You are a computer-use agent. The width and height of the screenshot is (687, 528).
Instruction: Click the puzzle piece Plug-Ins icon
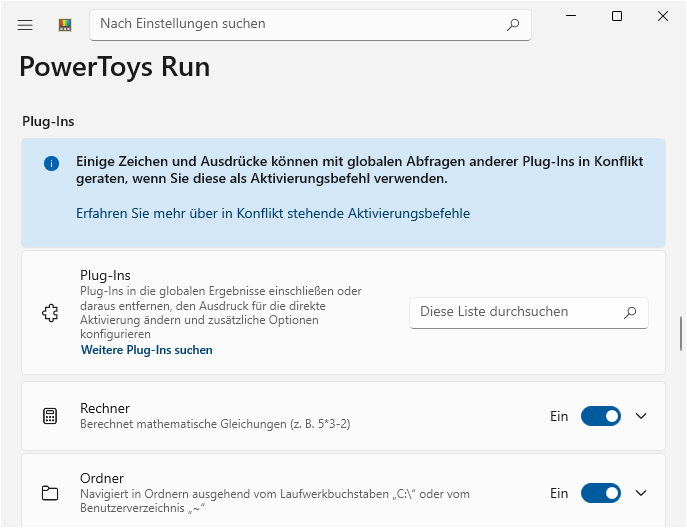[50, 313]
